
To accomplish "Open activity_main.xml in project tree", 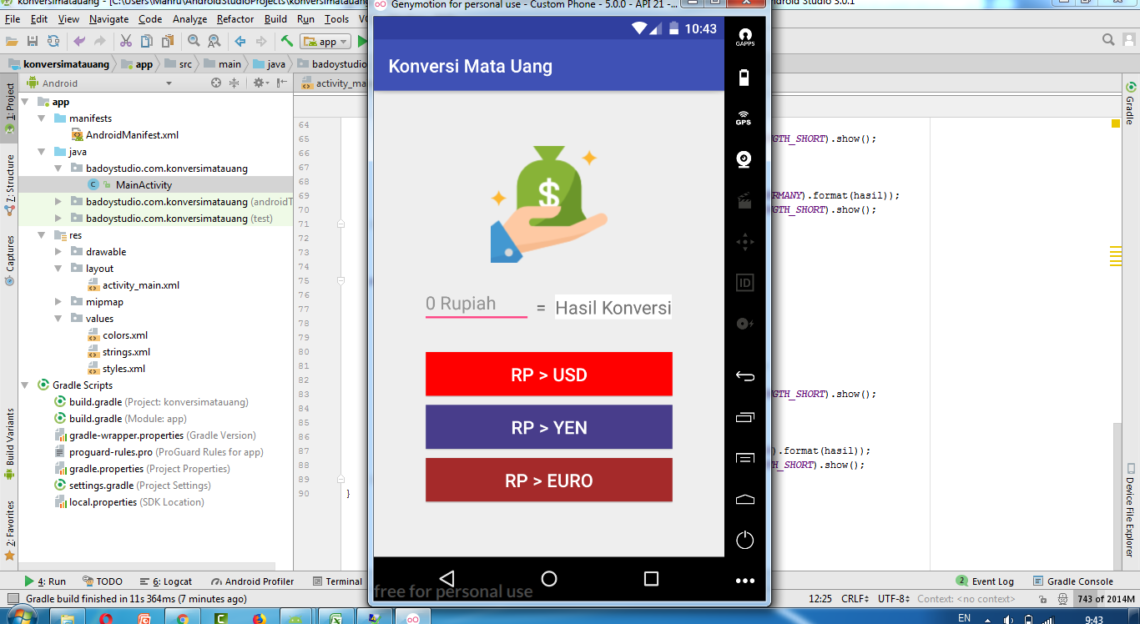I will coord(140,285).
